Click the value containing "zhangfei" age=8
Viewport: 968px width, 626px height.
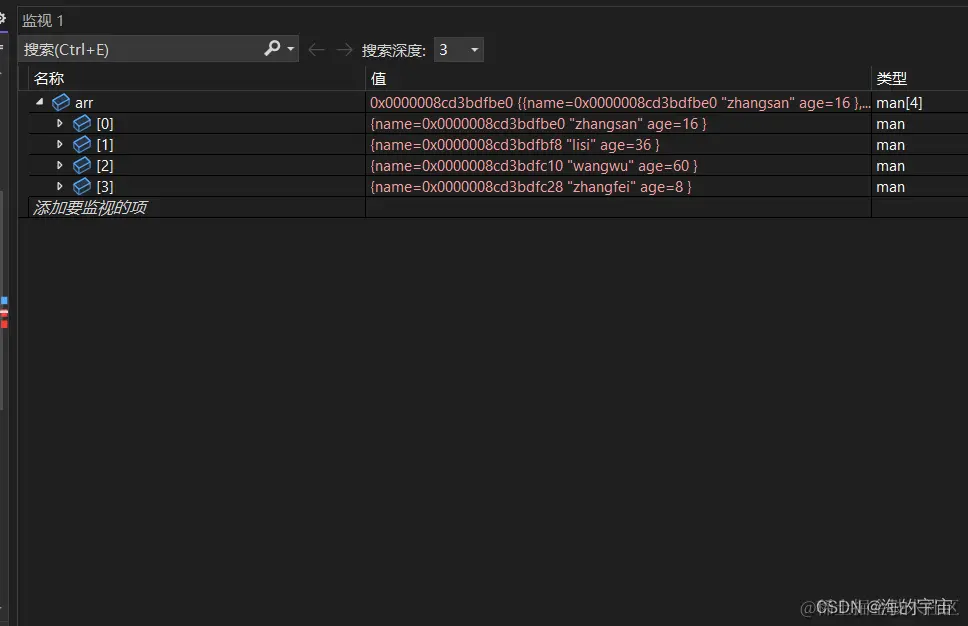pos(531,187)
